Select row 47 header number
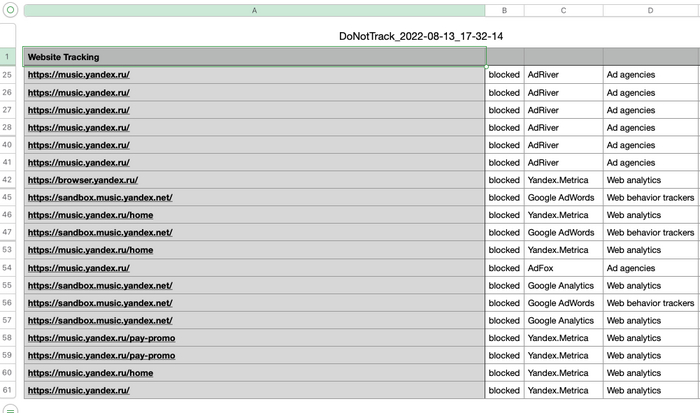700x413 pixels. (7, 232)
